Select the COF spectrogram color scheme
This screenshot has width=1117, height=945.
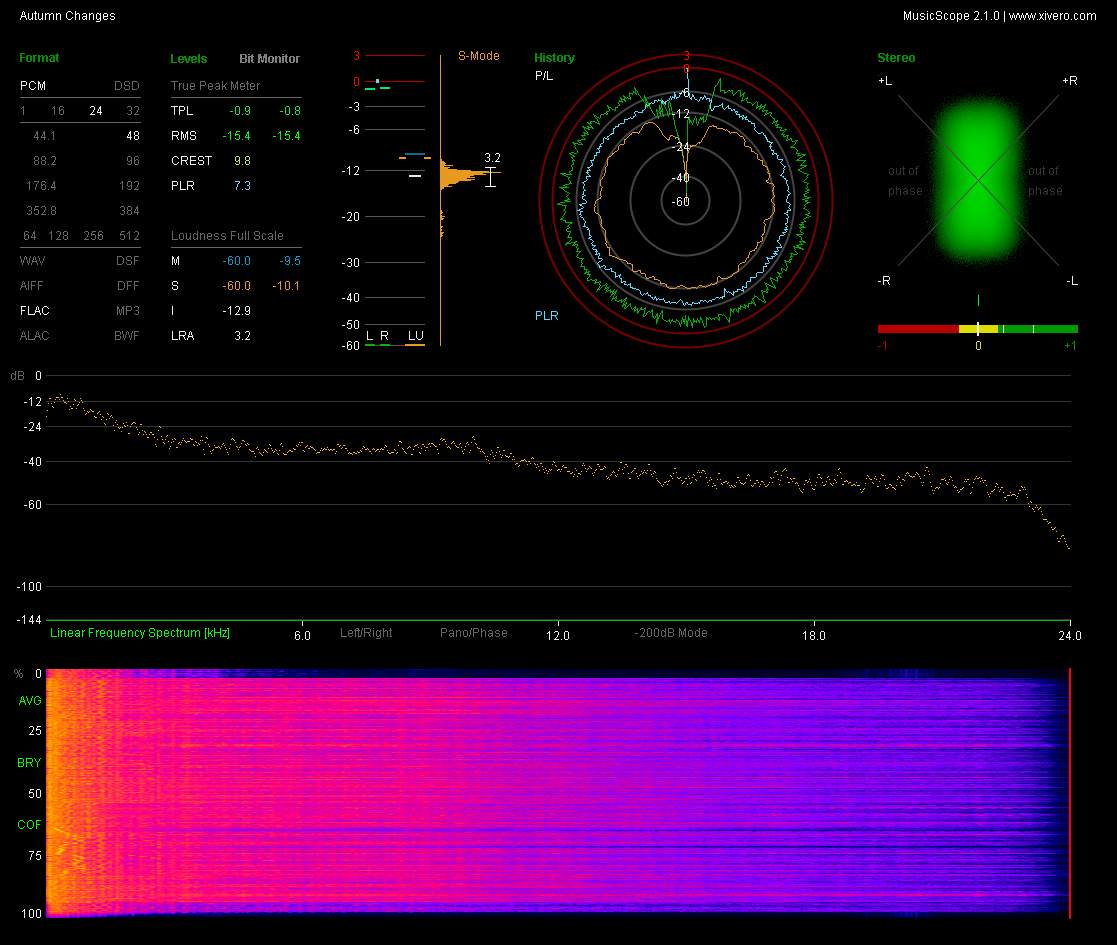click(29, 825)
